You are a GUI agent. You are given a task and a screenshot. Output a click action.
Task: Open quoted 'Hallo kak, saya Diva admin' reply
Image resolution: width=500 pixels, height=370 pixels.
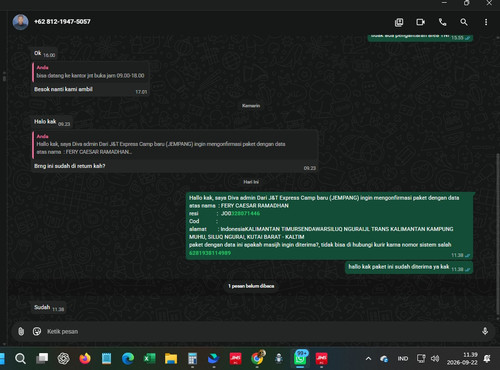click(174, 144)
